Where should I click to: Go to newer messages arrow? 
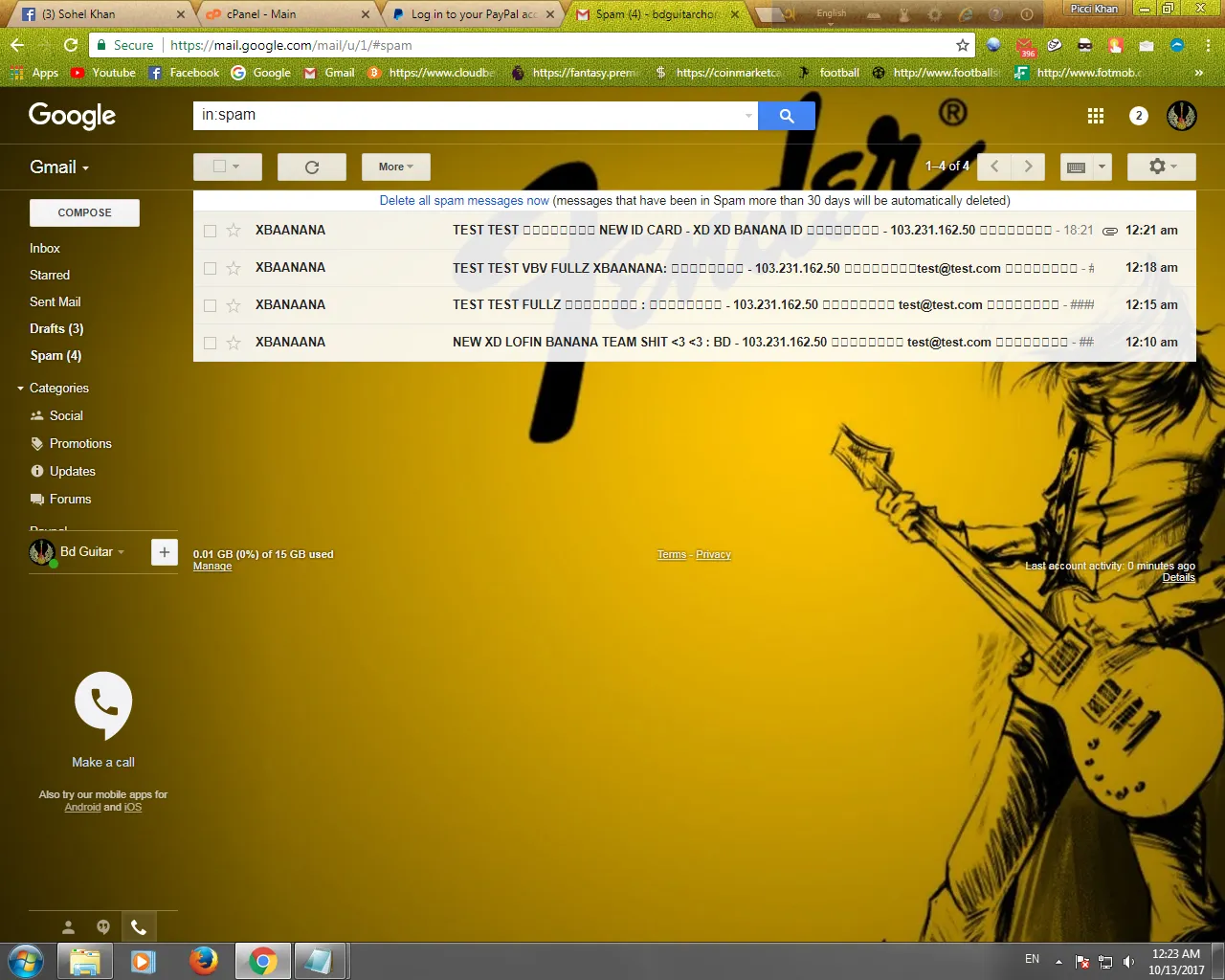tap(994, 167)
